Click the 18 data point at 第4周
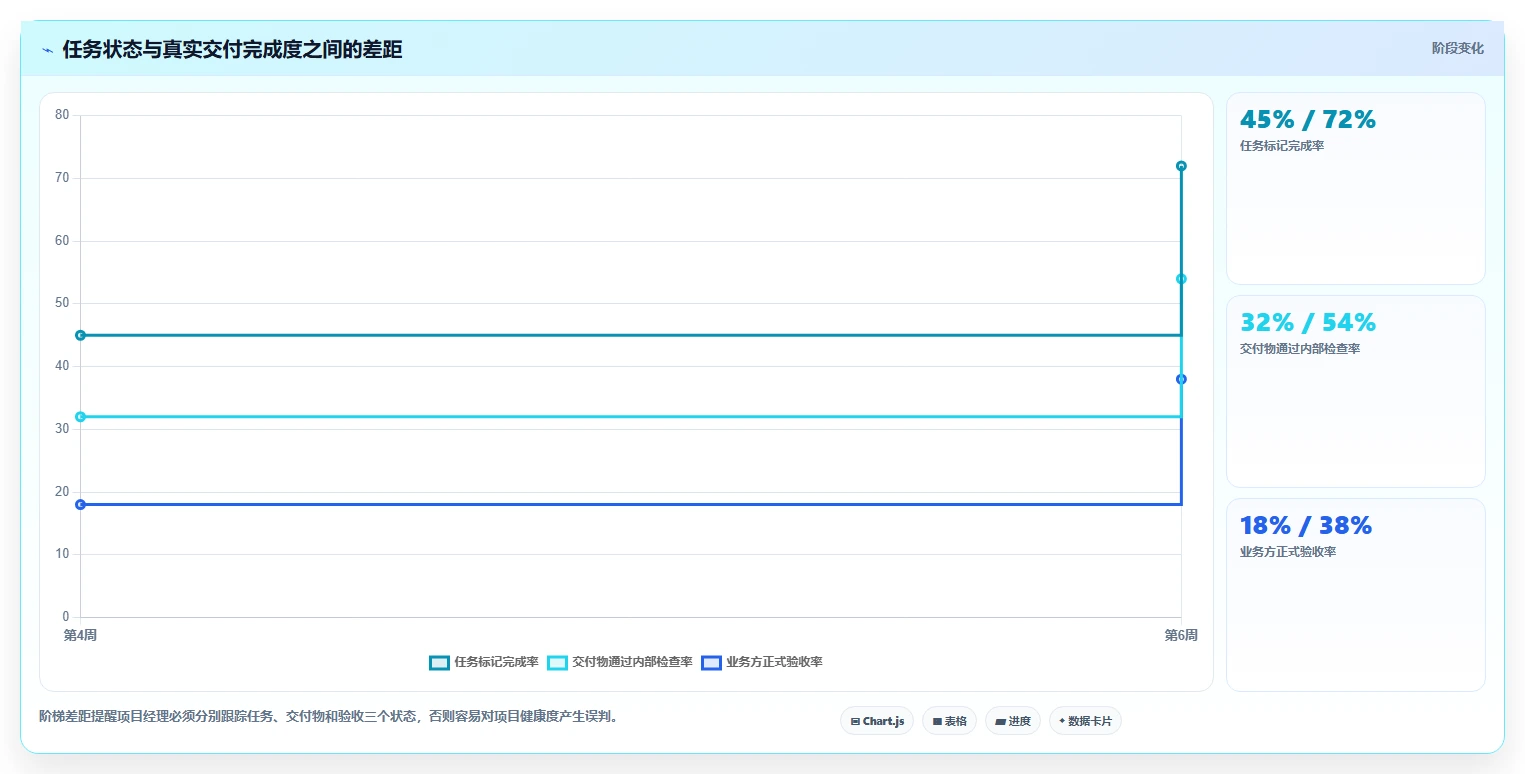 [80, 504]
